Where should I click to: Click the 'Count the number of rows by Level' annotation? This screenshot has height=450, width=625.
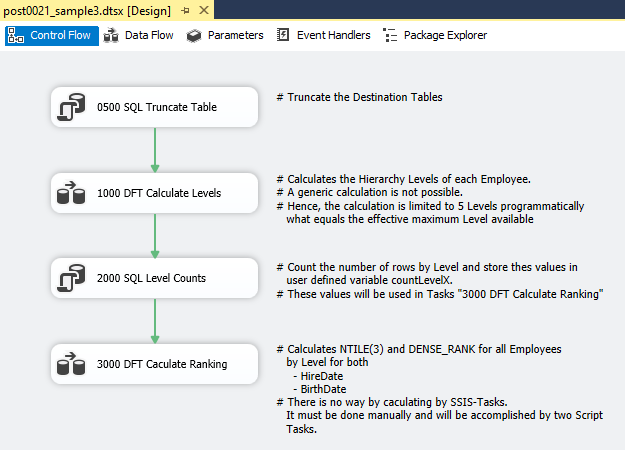(x=440, y=281)
